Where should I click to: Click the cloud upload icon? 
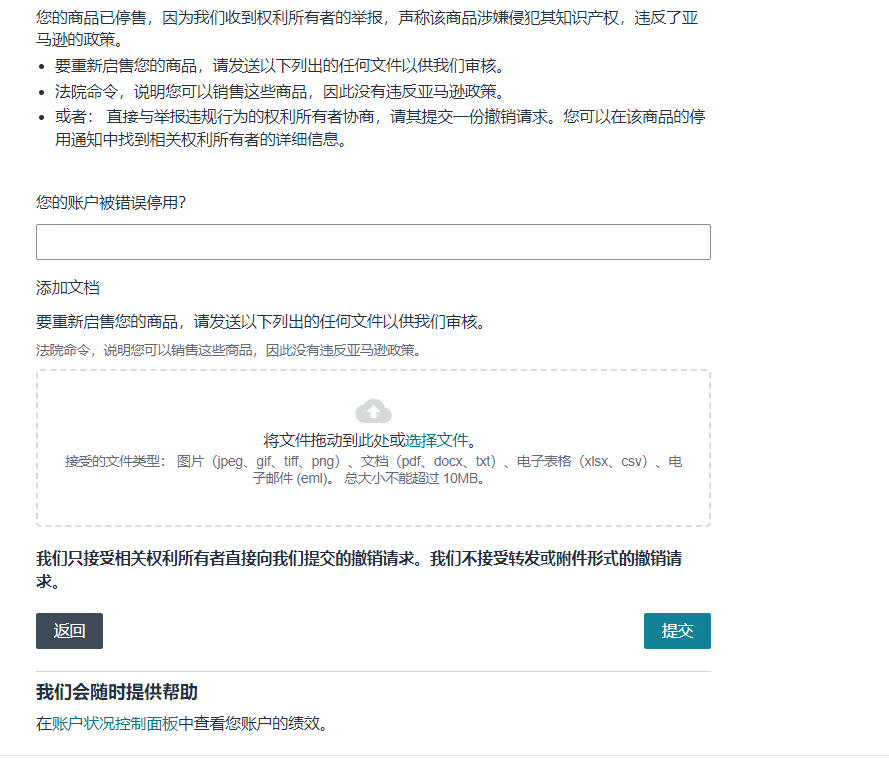(x=373, y=412)
